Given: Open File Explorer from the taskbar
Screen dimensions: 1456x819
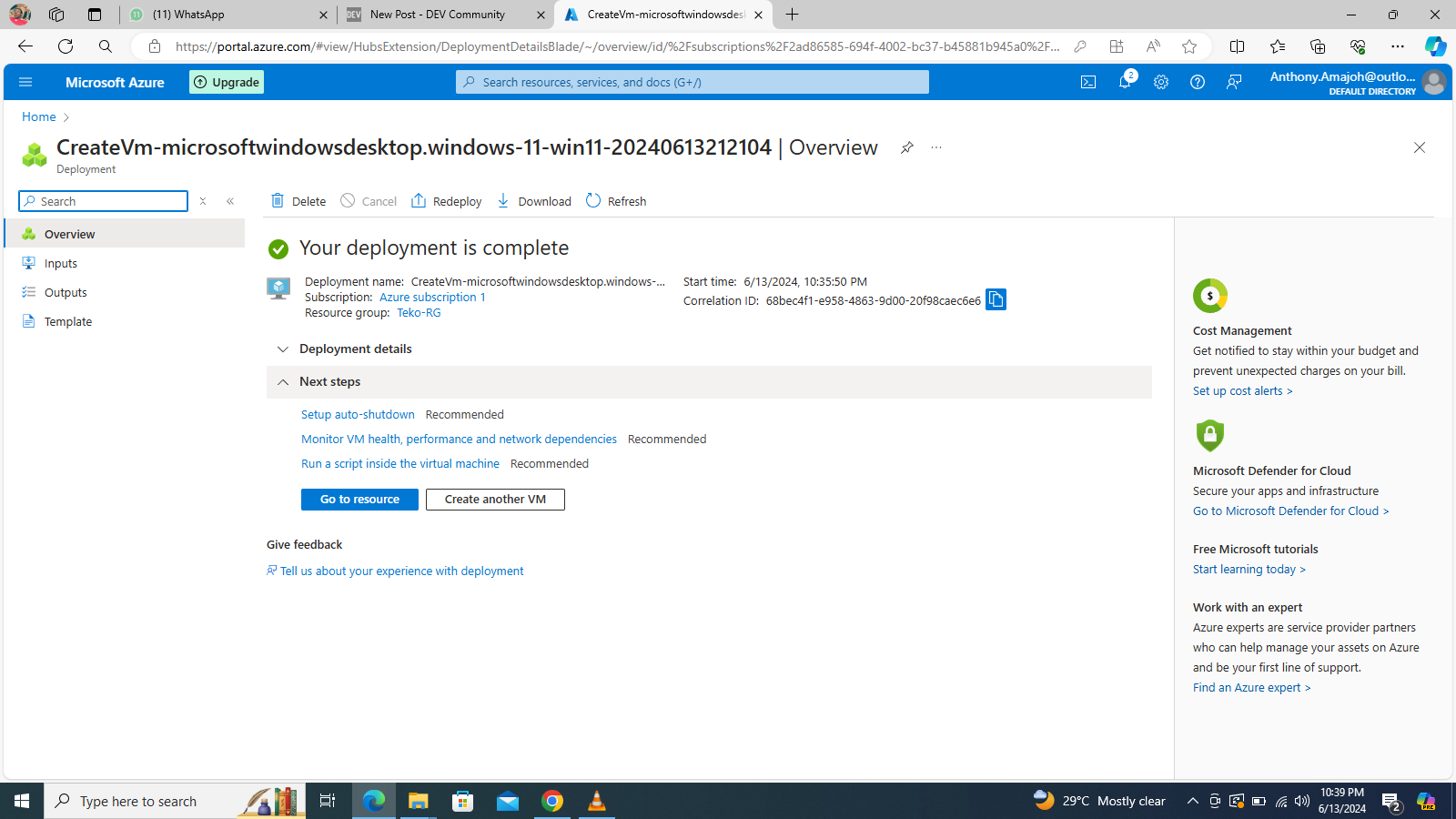Looking at the screenshot, I should [418, 801].
